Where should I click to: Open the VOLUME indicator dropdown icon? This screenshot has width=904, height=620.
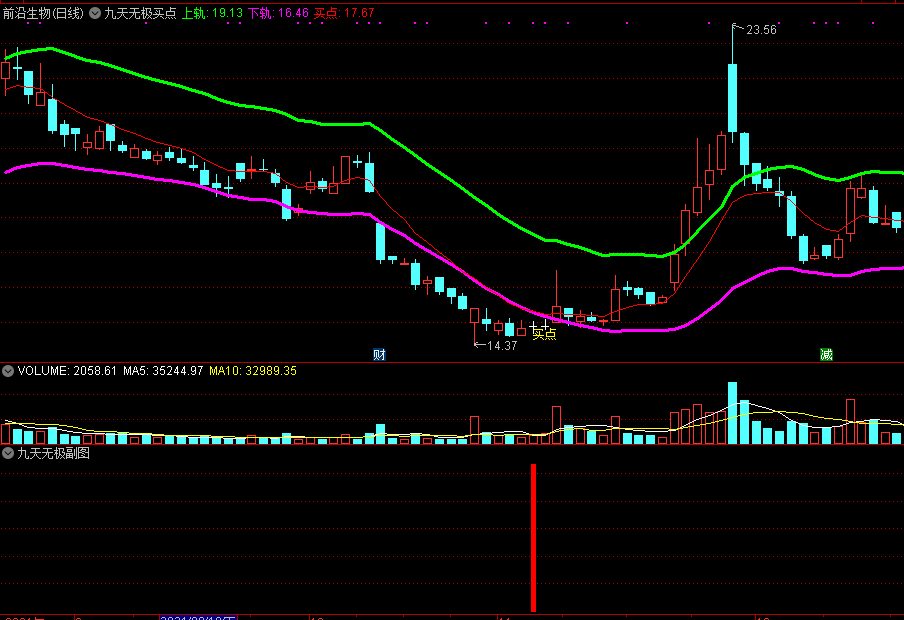pos(8,371)
